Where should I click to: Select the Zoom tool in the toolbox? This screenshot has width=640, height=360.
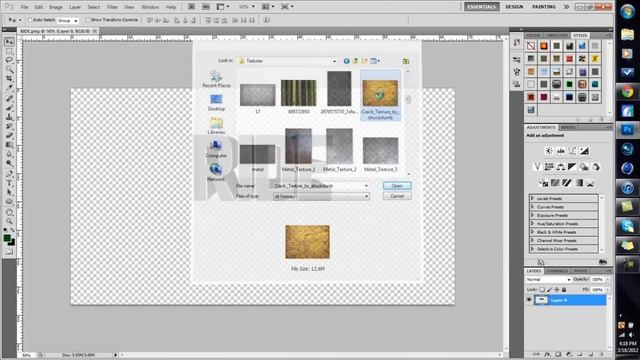tap(9, 221)
